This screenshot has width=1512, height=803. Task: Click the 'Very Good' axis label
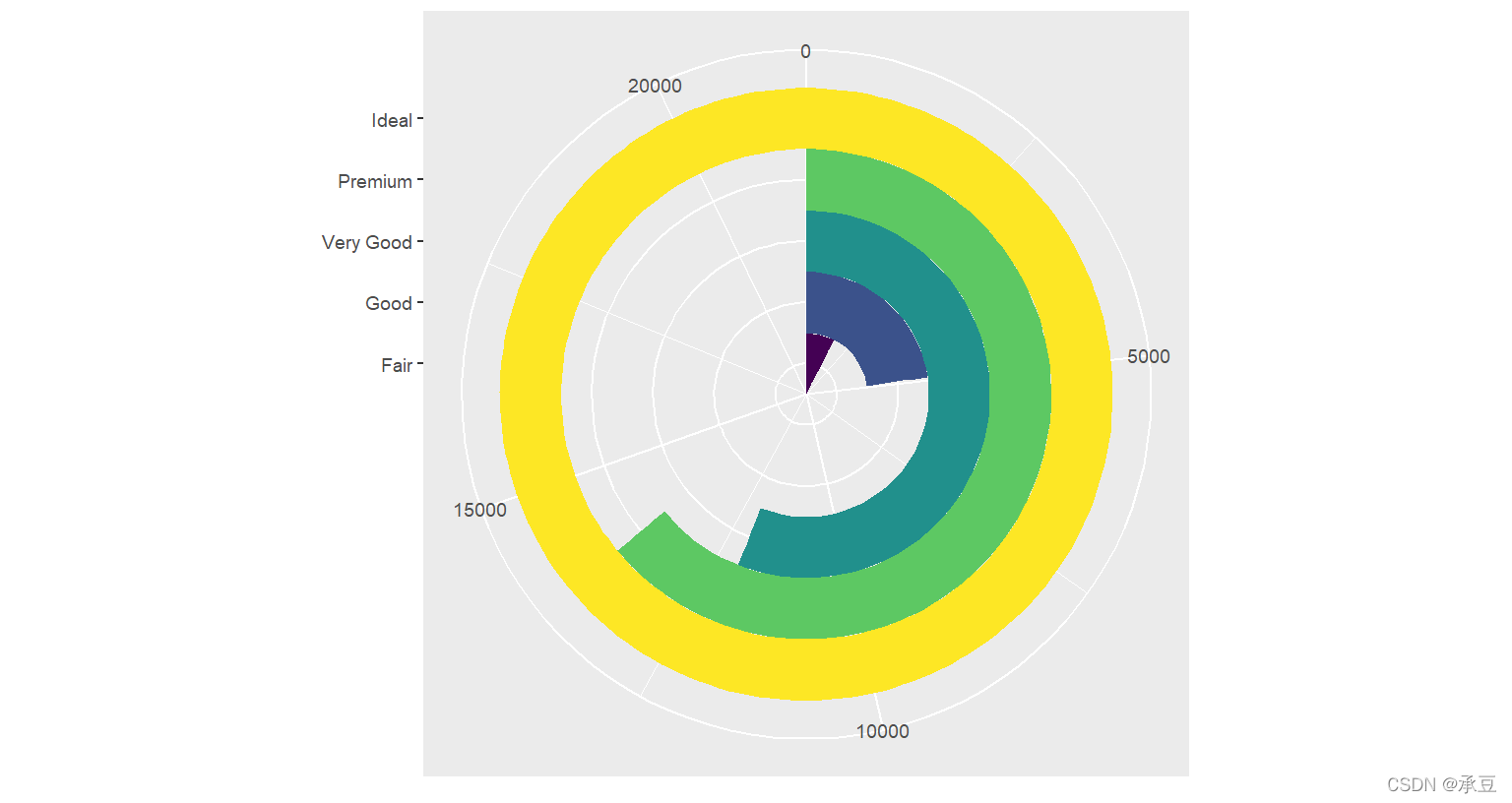[367, 242]
